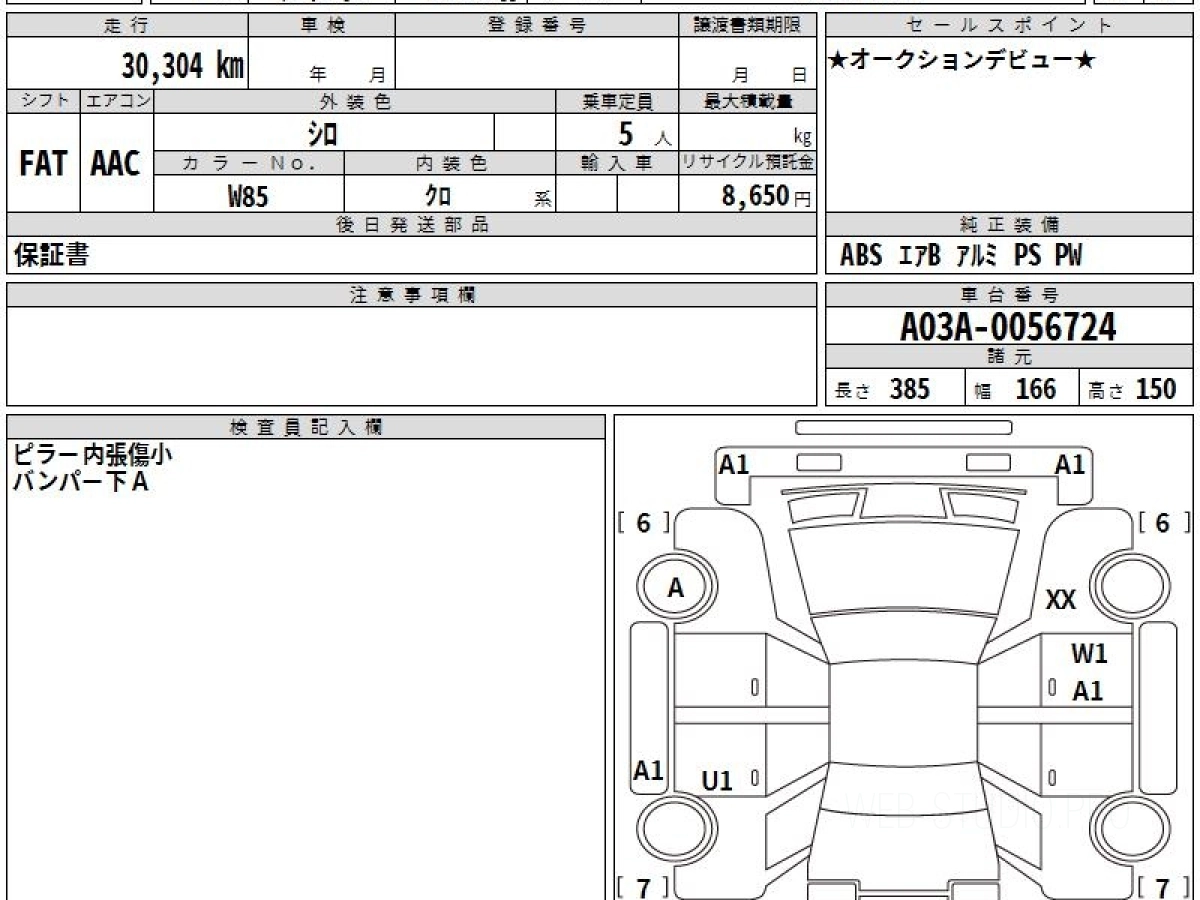The height and width of the screenshot is (900, 1200).
Task: Click the PW equipment label
Action: (x=1069, y=256)
